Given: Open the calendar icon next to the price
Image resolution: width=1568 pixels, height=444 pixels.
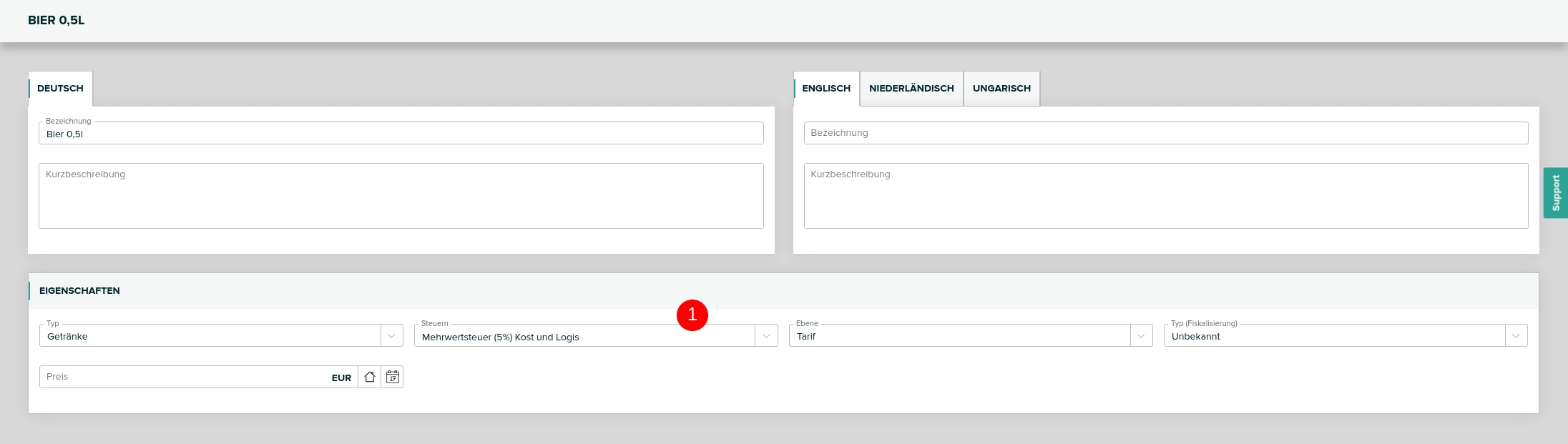Looking at the screenshot, I should (392, 377).
